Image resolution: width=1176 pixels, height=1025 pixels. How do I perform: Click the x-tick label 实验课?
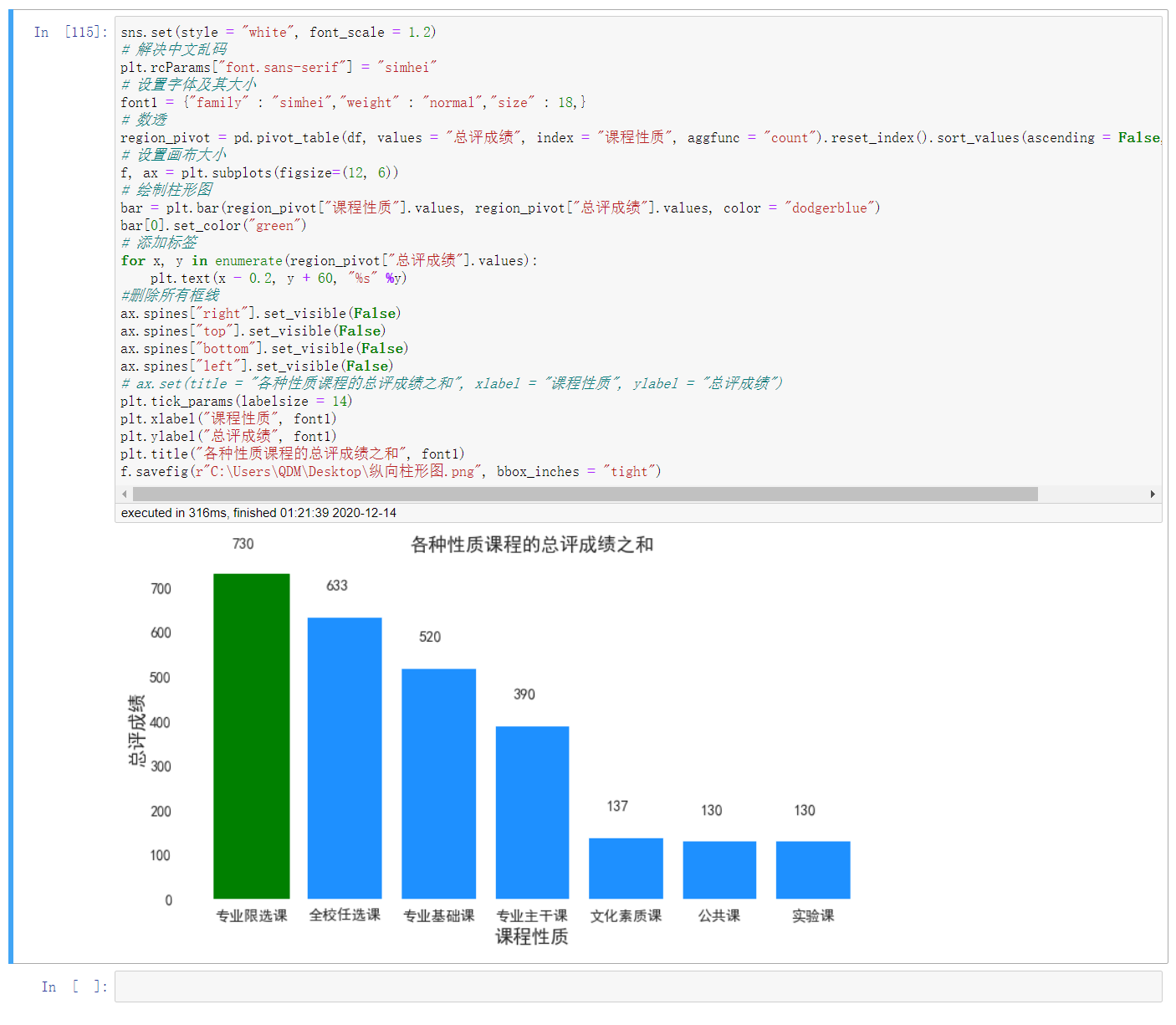pos(813,915)
